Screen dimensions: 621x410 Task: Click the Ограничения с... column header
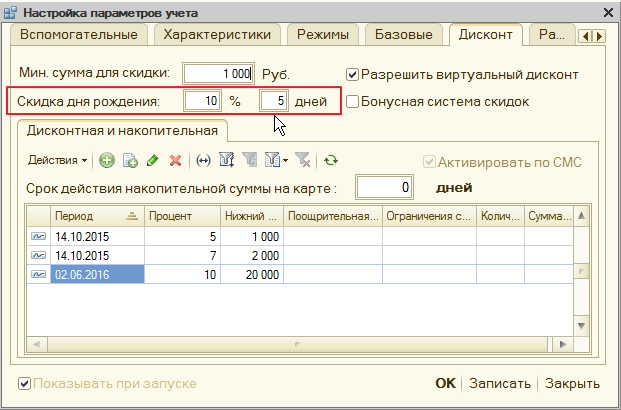429,216
